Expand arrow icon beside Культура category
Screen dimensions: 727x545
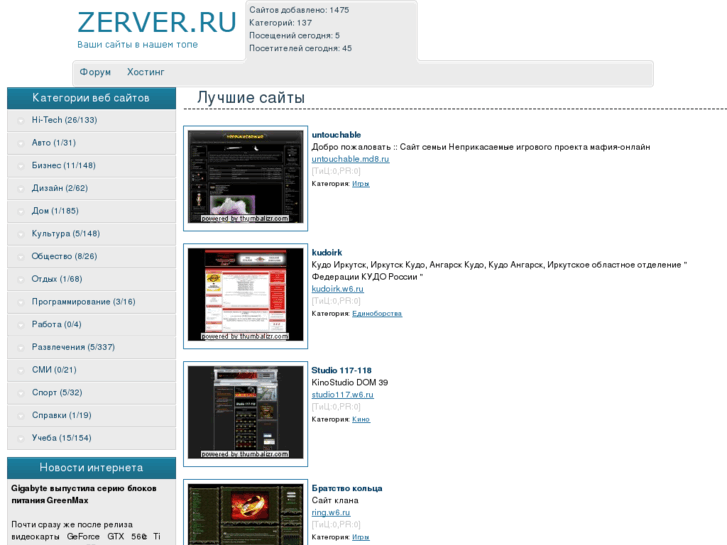[x=20, y=234]
